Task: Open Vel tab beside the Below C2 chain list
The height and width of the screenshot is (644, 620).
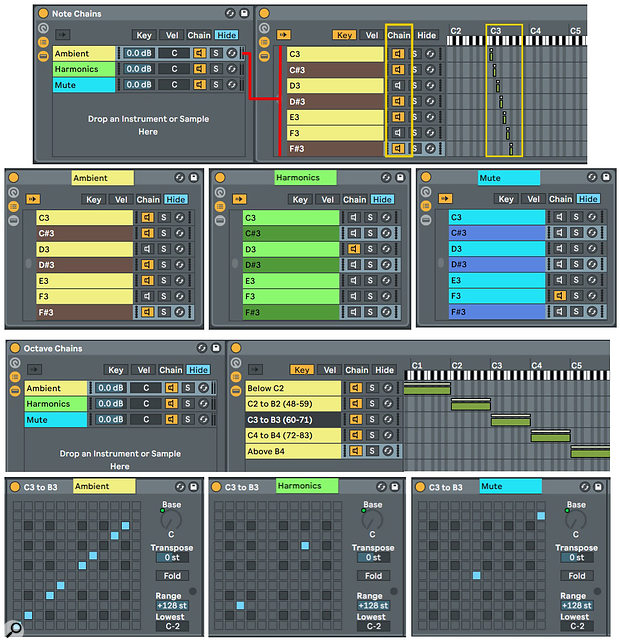Action: [x=330, y=370]
